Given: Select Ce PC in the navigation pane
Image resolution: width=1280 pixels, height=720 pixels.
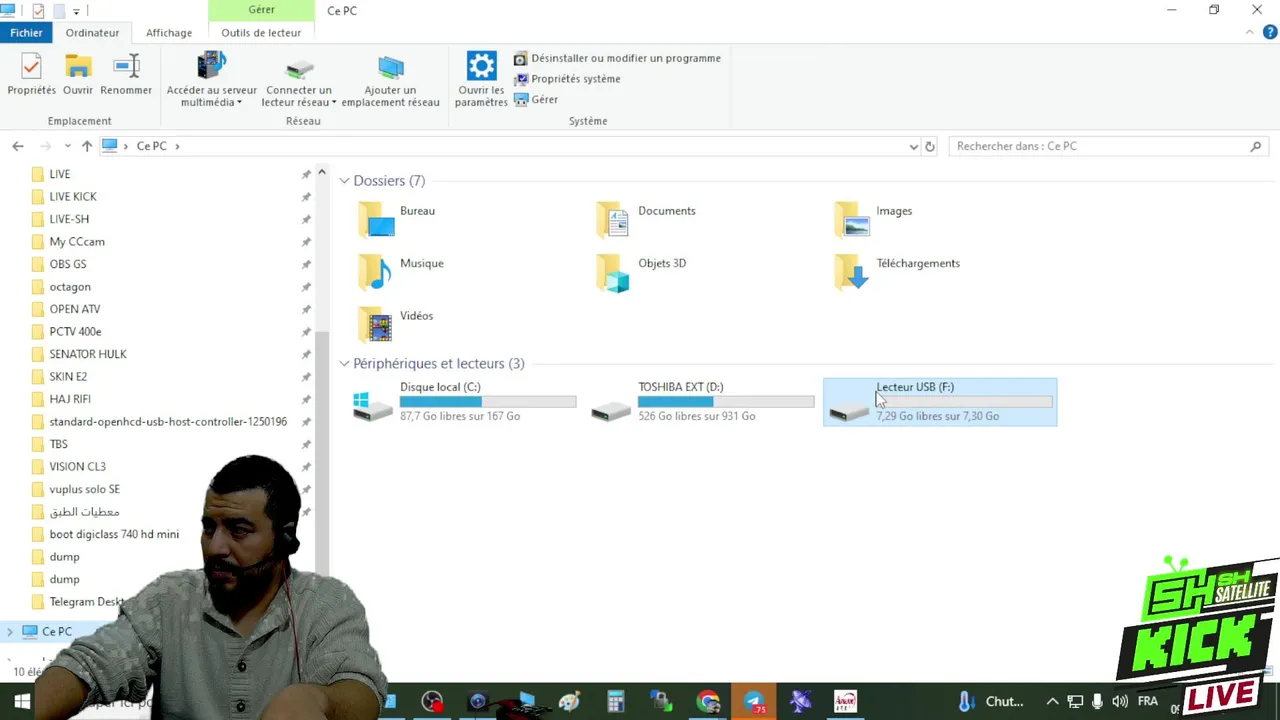Looking at the screenshot, I should click(x=57, y=632).
